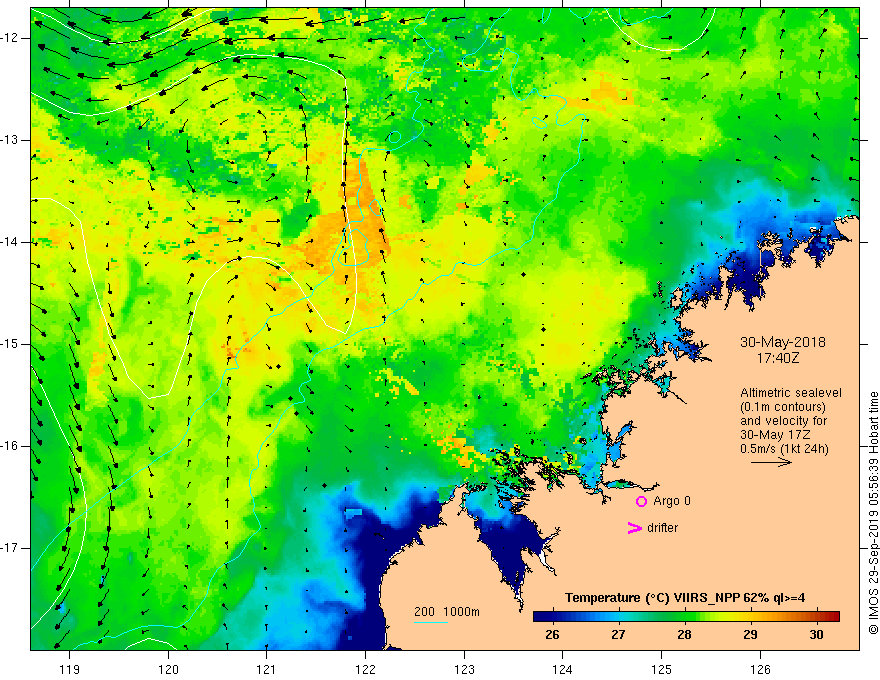The height and width of the screenshot is (680, 880).
Task: Click the 26 tick label under colour bar
Action: pyautogui.click(x=552, y=635)
